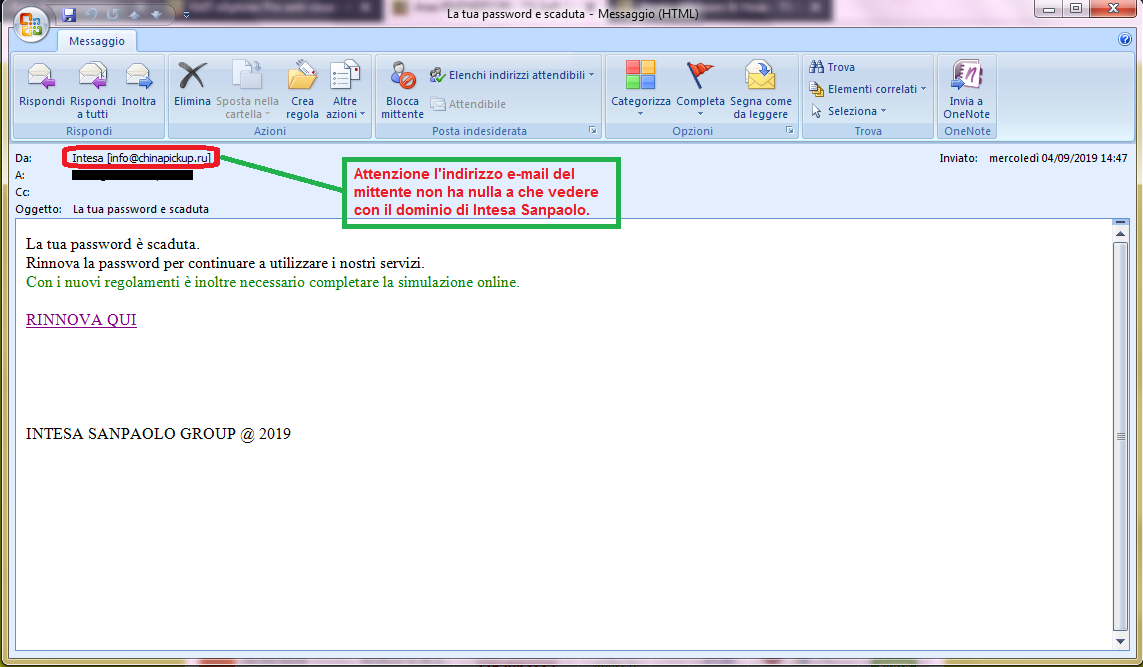Click Rispondi a tutti to reply all

tap(93, 90)
